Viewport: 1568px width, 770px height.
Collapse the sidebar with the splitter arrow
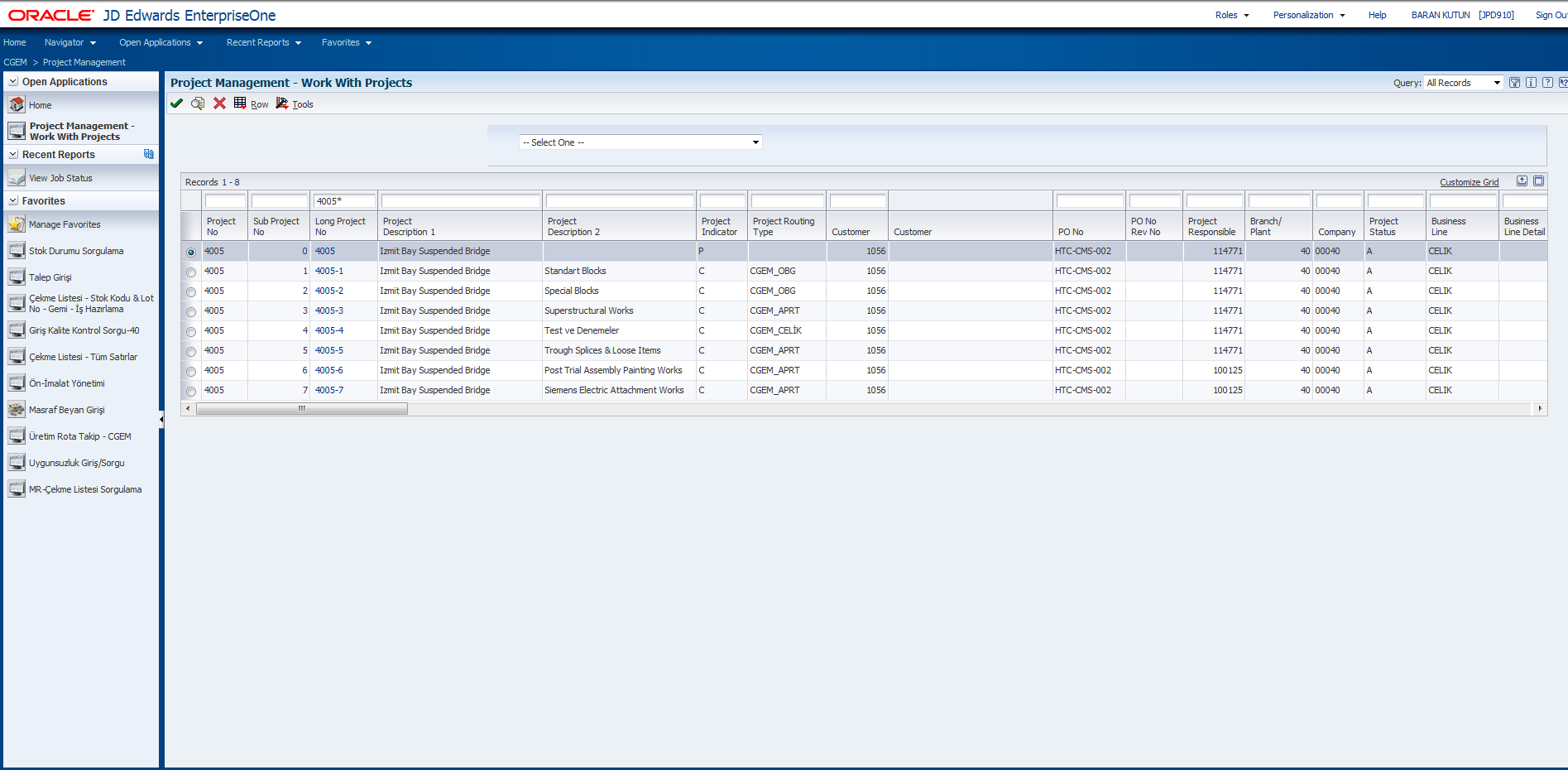tap(161, 420)
